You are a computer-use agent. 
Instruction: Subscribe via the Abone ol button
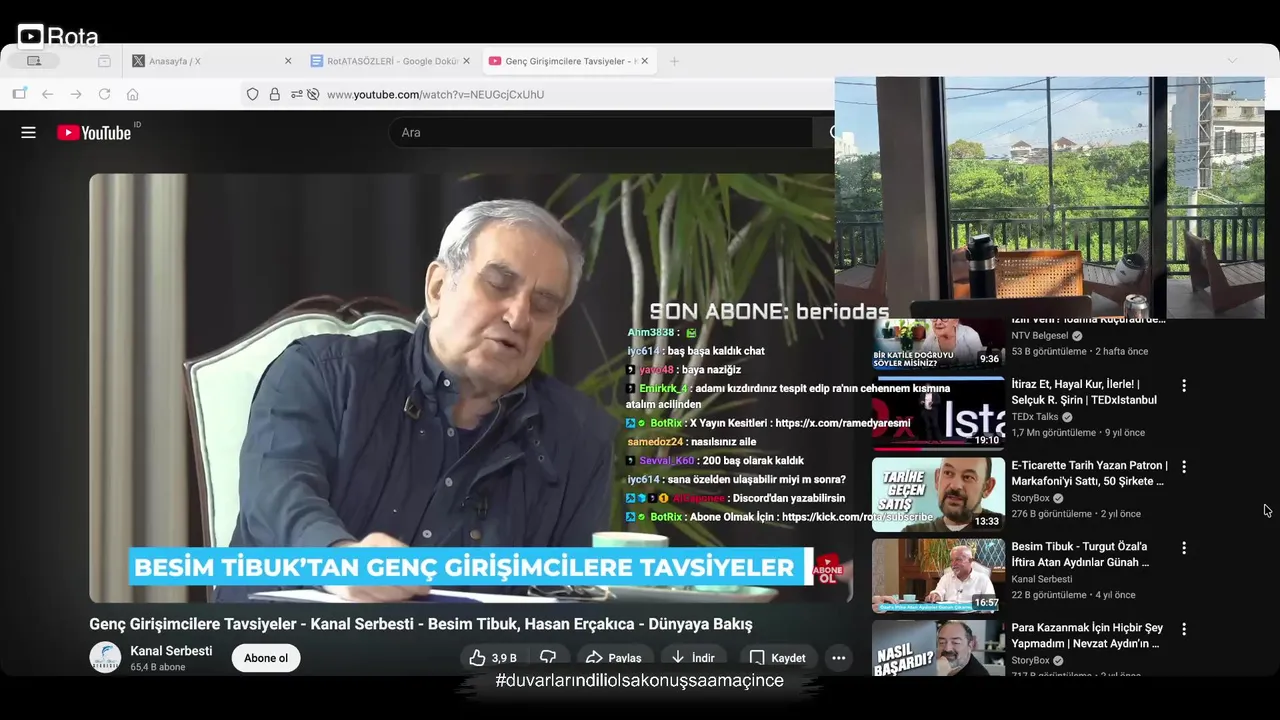click(x=266, y=658)
